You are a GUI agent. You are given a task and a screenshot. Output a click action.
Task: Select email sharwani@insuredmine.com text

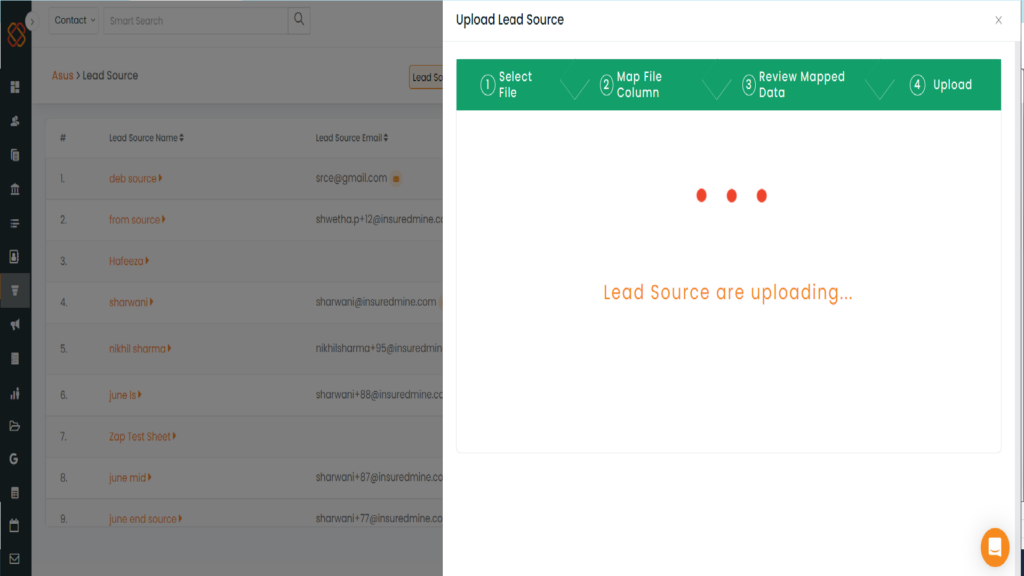[x=376, y=302]
